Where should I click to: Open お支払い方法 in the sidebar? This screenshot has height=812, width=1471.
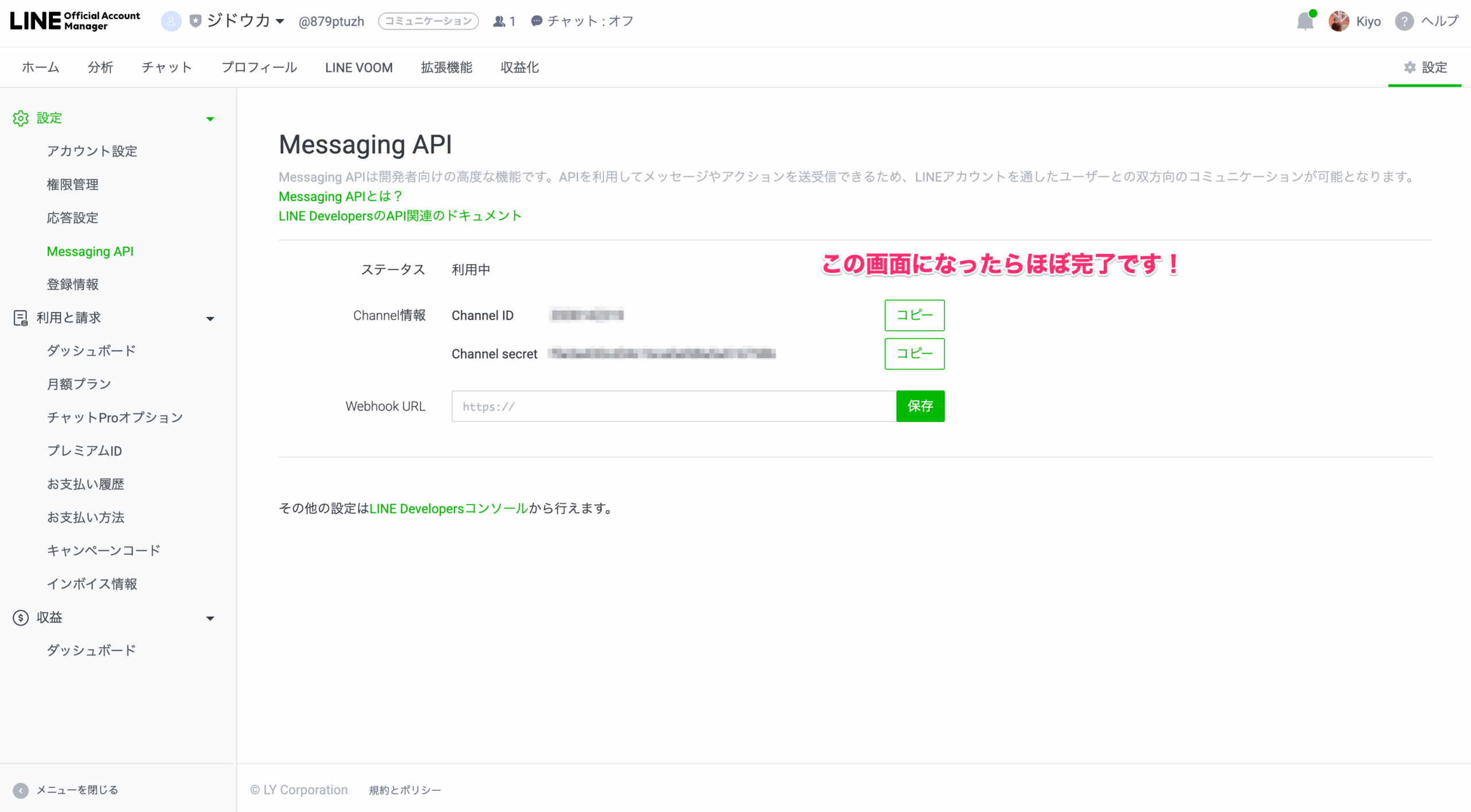(86, 517)
